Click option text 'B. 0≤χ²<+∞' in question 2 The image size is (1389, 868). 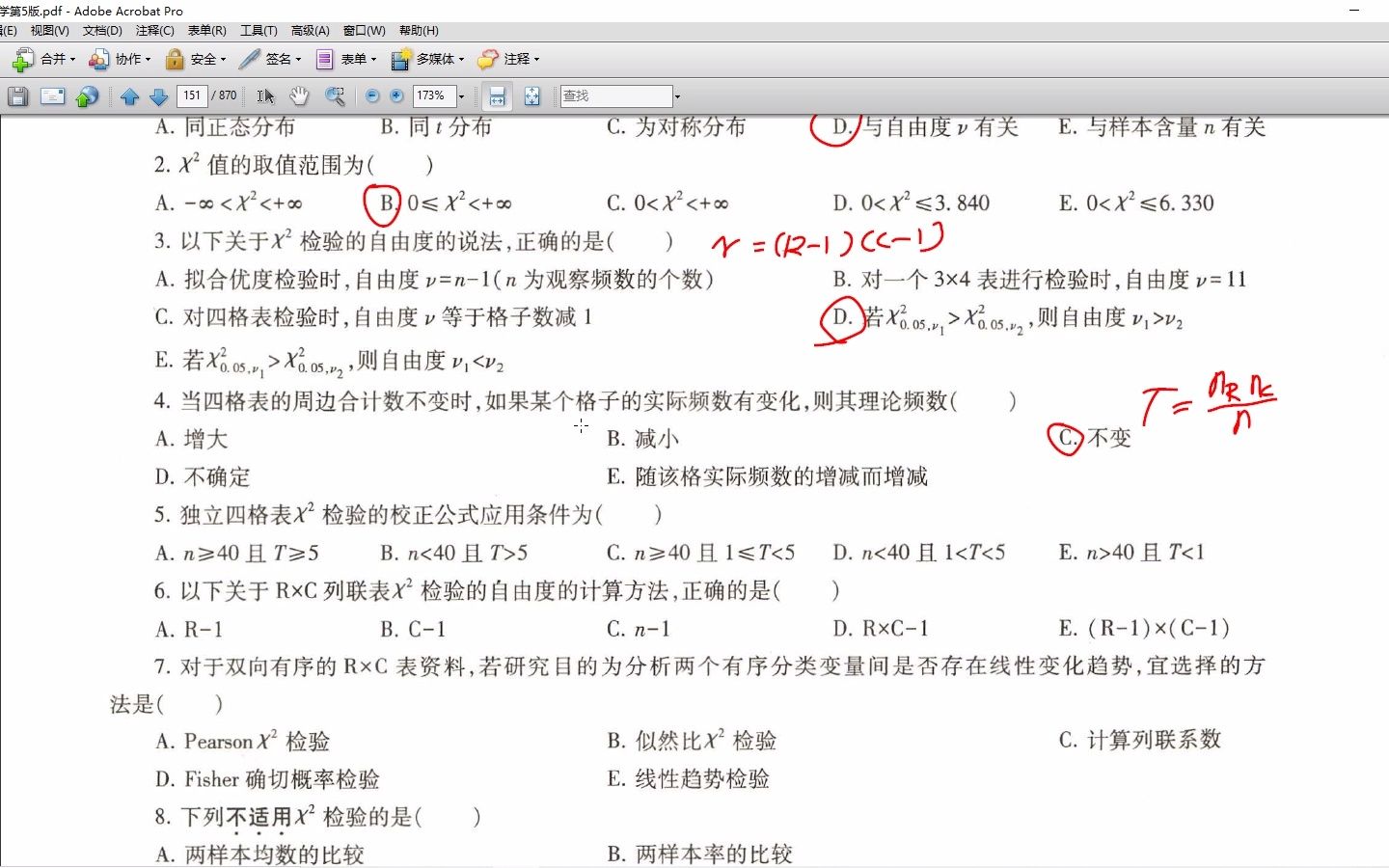pyautogui.click(x=445, y=203)
